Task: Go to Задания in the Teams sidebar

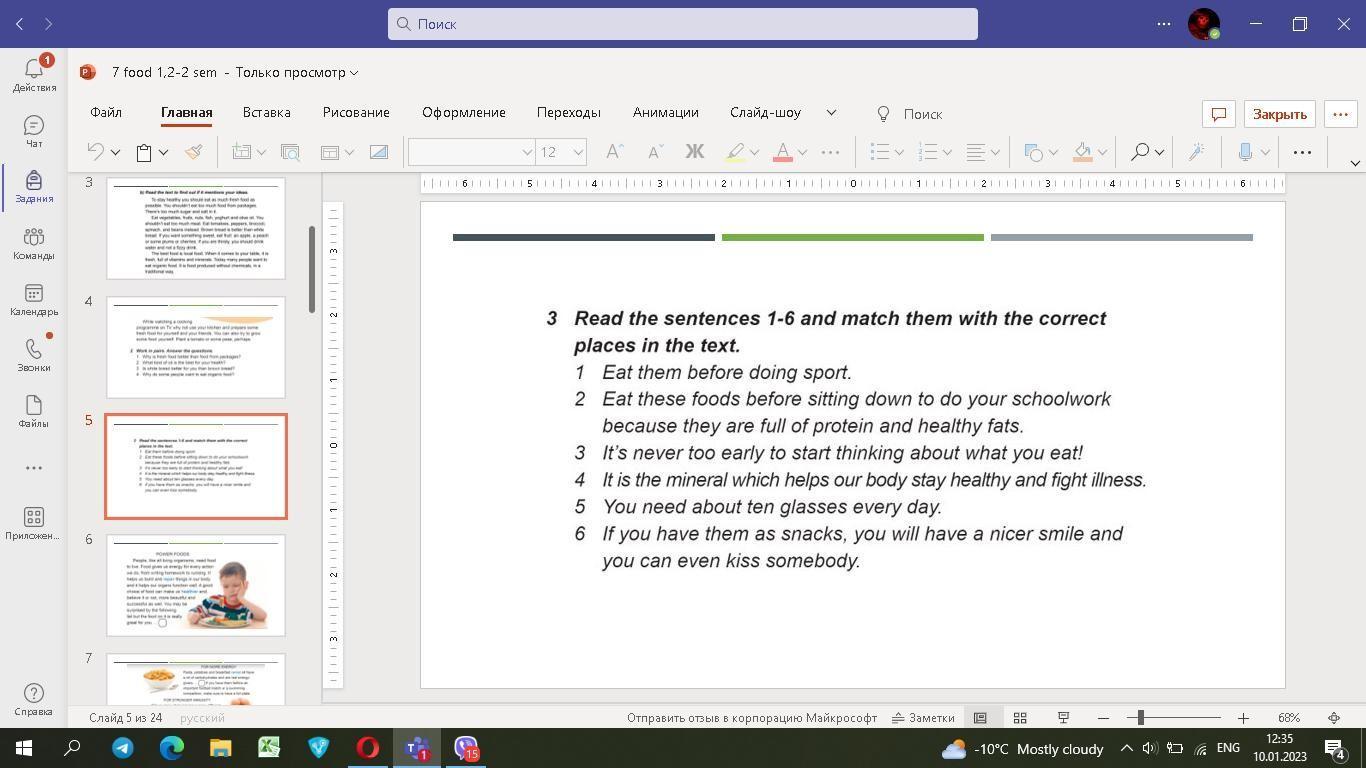Action: point(34,187)
